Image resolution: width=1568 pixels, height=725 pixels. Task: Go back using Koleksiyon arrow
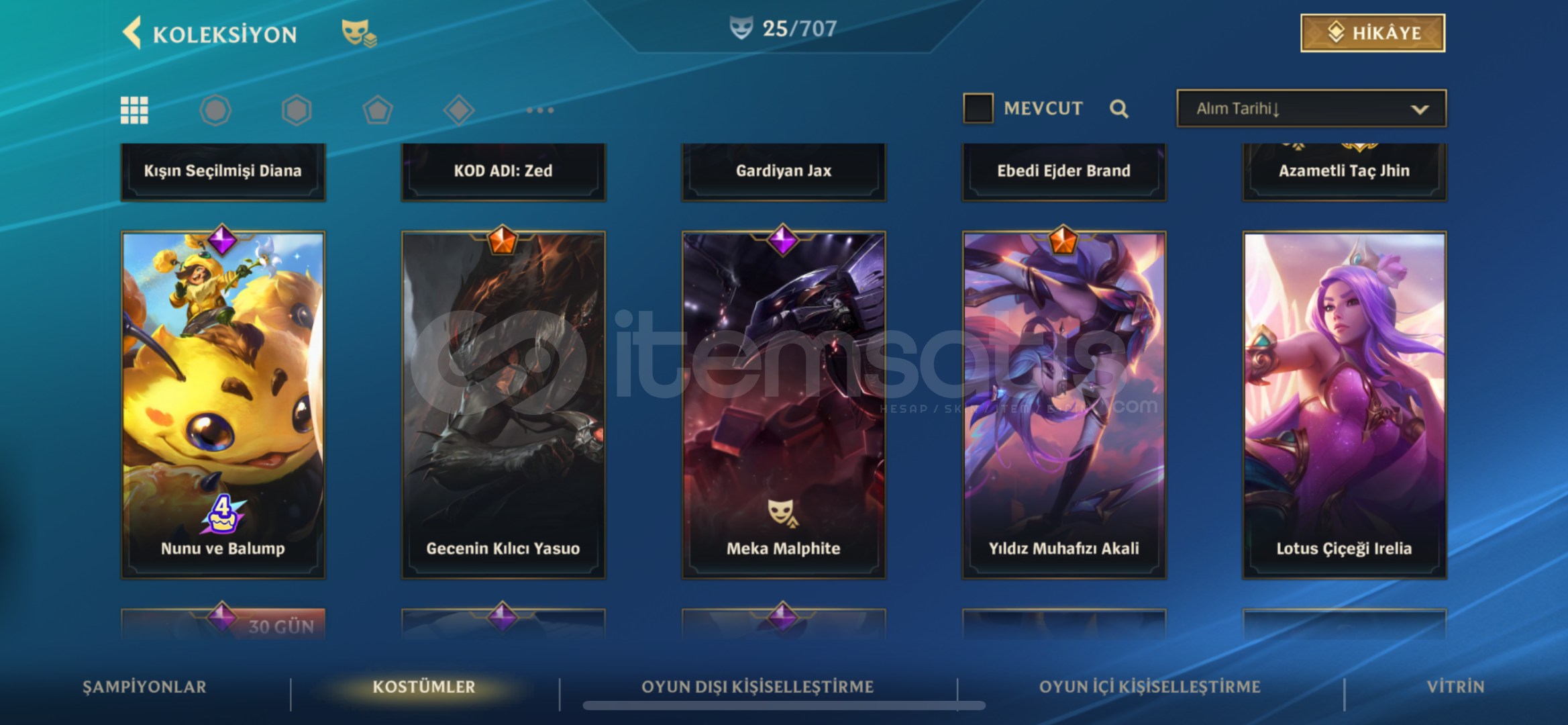pyautogui.click(x=132, y=33)
